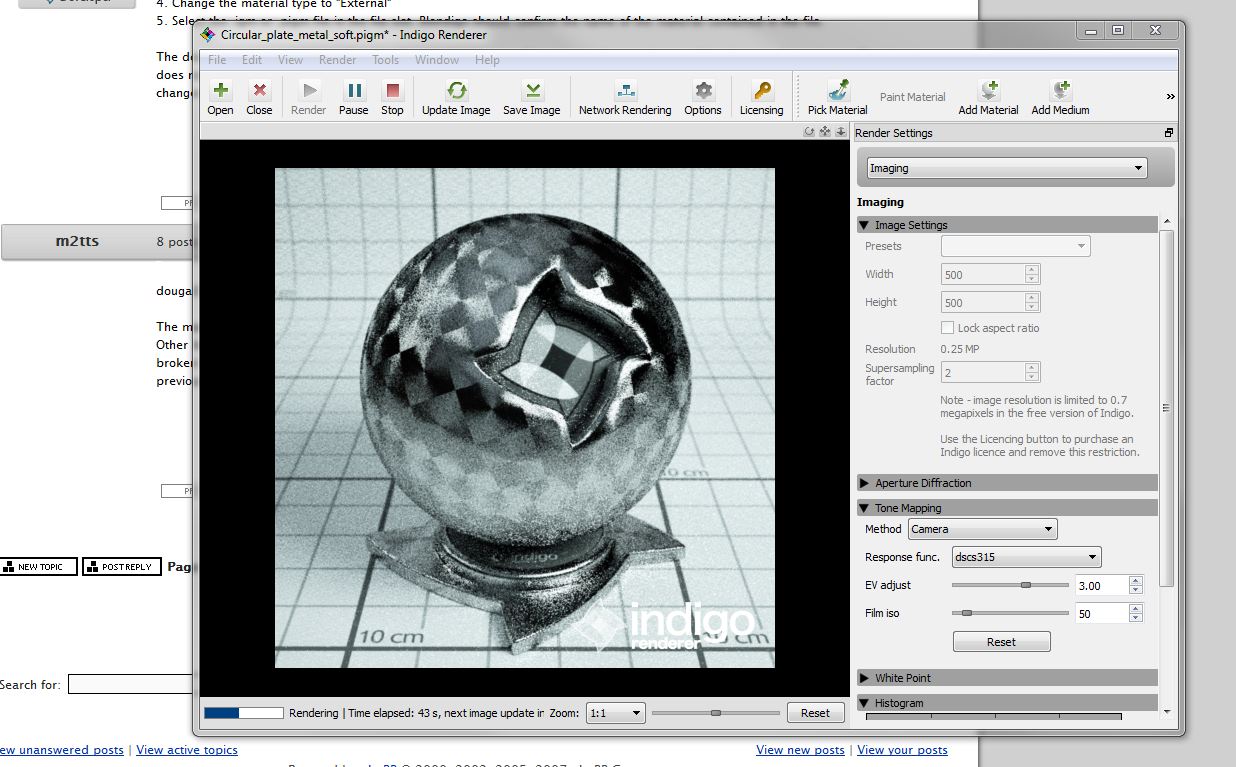Click the tone mapping Reset button
The width and height of the screenshot is (1236, 767).
pos(1001,642)
